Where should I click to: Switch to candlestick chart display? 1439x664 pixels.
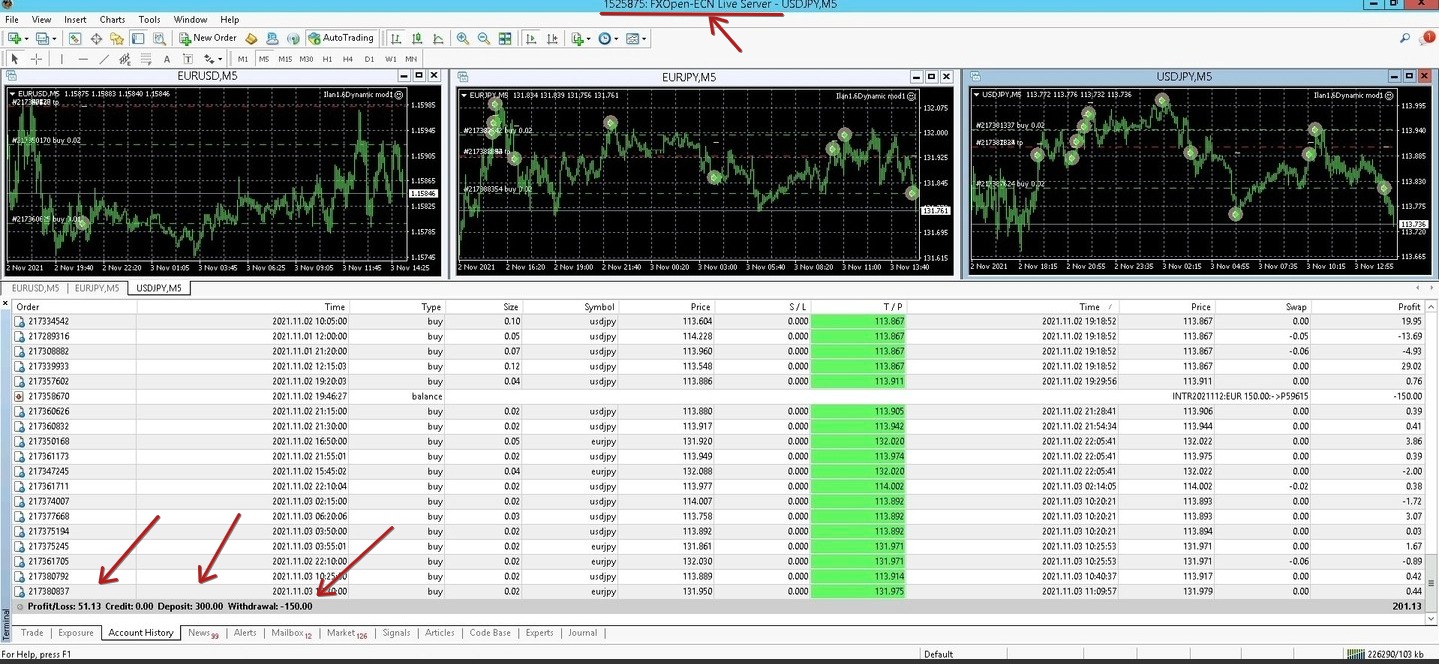coord(418,38)
